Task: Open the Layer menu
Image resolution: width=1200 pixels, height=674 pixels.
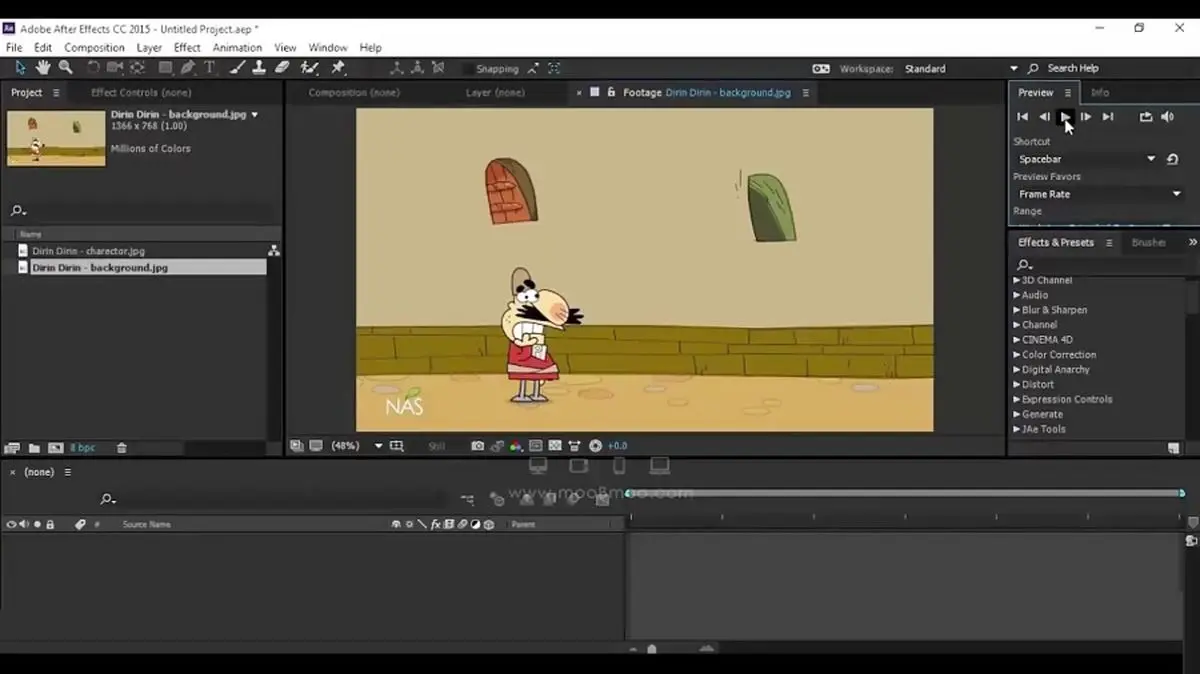Action: pos(149,47)
